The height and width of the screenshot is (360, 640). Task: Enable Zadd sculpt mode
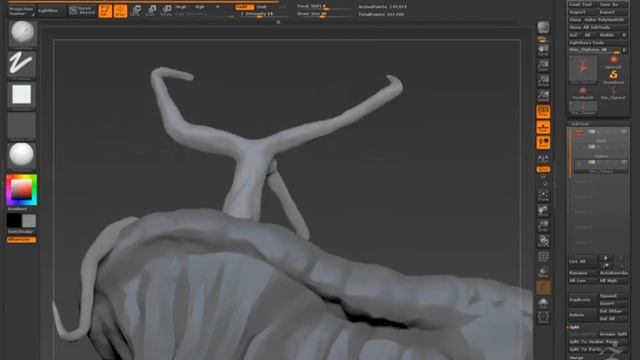pyautogui.click(x=244, y=7)
